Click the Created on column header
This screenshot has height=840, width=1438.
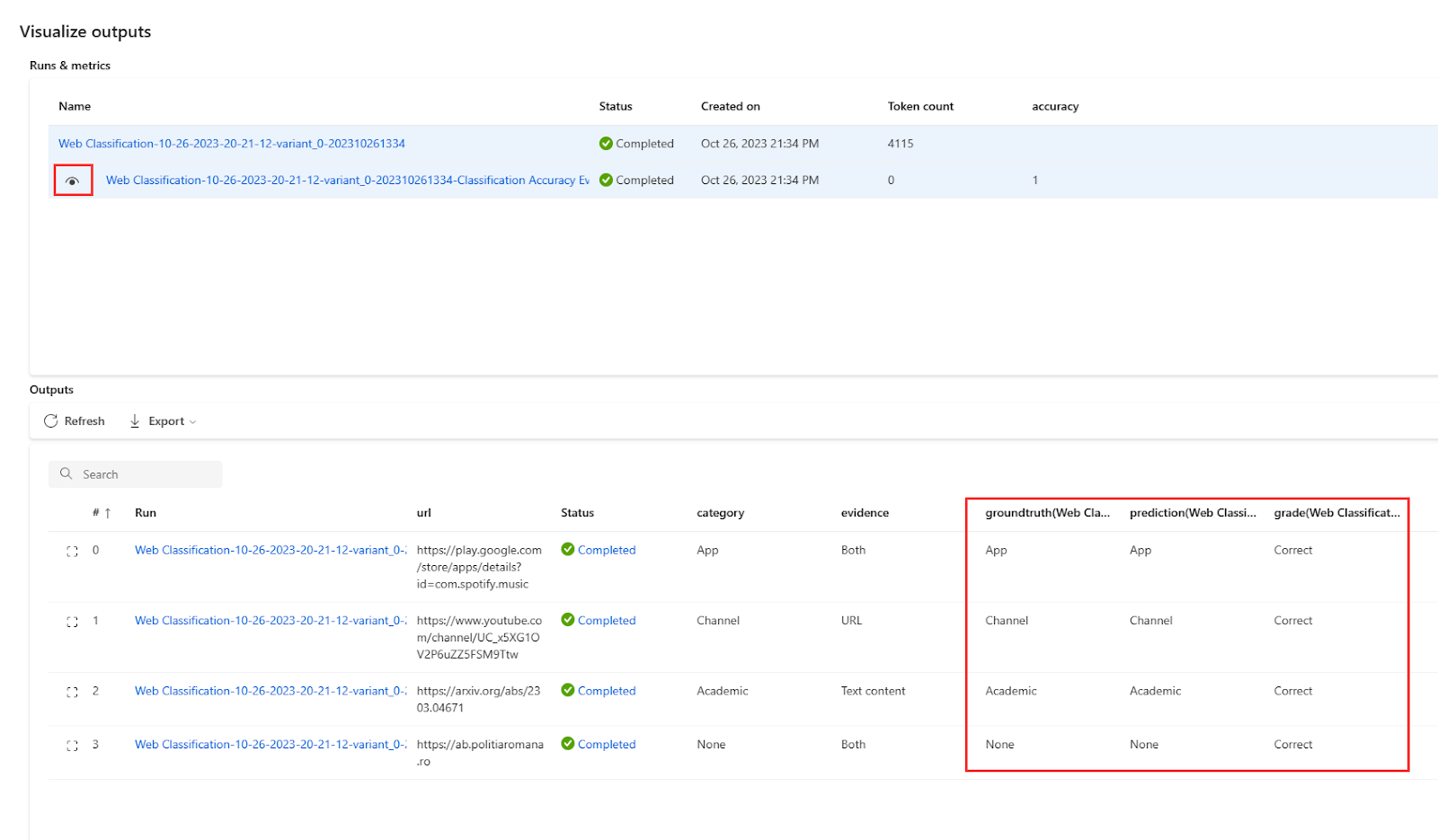(730, 106)
